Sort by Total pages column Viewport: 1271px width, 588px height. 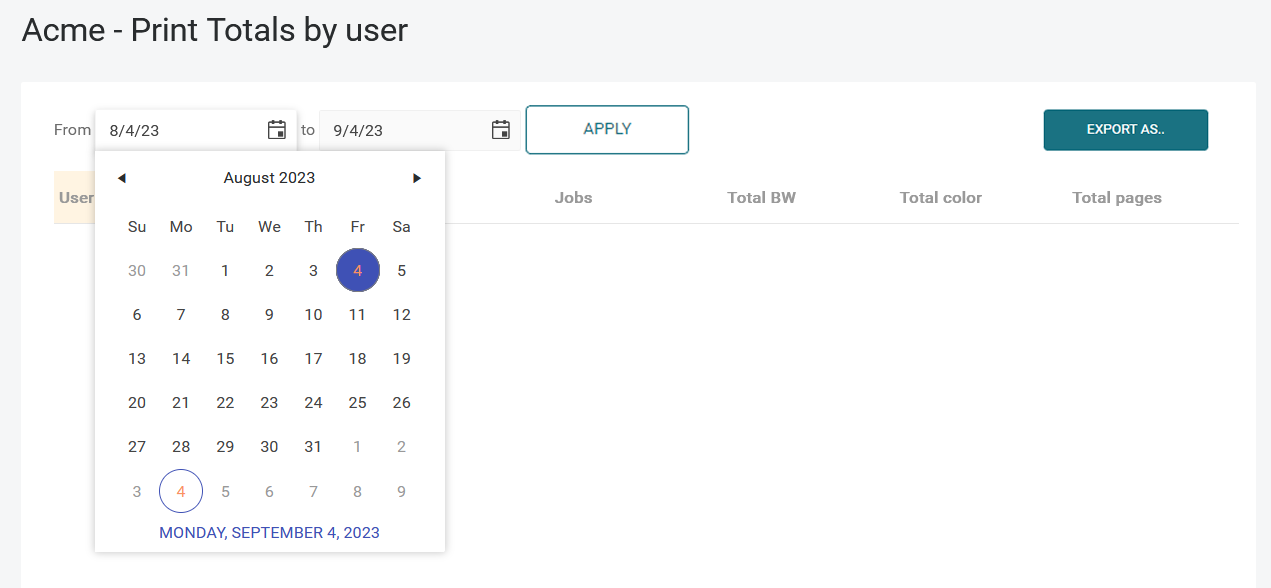coord(1116,198)
